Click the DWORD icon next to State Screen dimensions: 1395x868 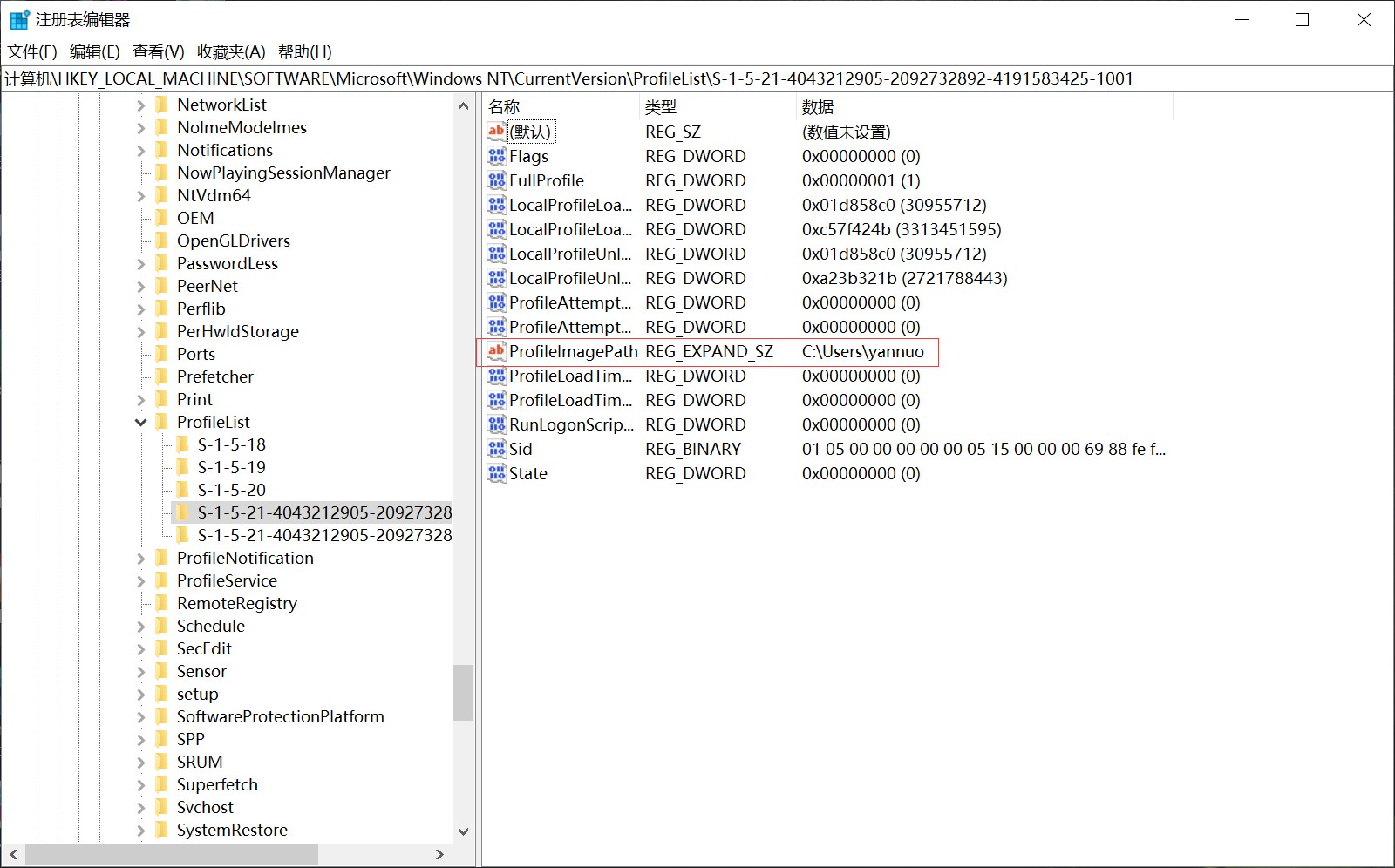tap(497, 473)
